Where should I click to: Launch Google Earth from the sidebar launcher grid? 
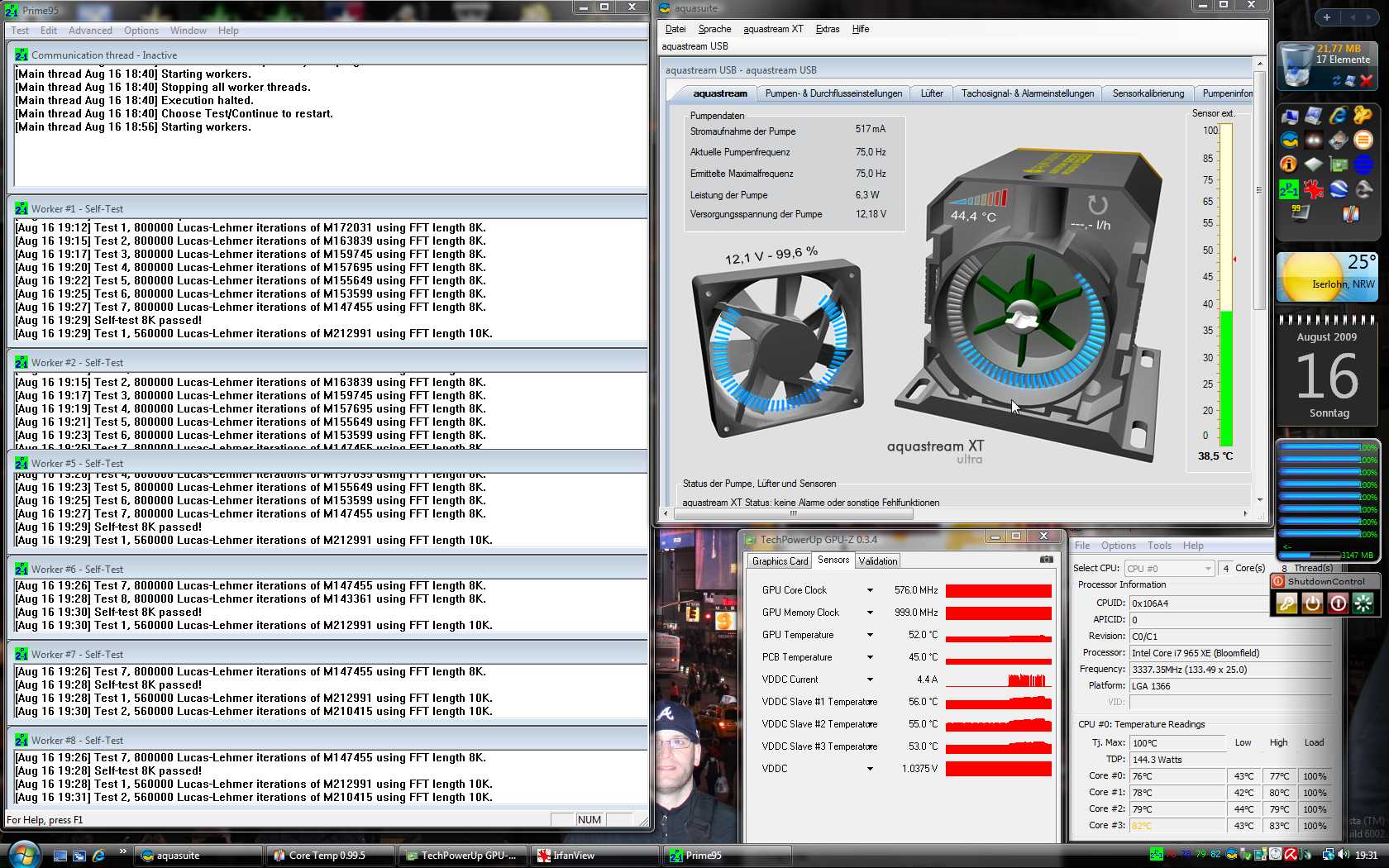[1339, 189]
